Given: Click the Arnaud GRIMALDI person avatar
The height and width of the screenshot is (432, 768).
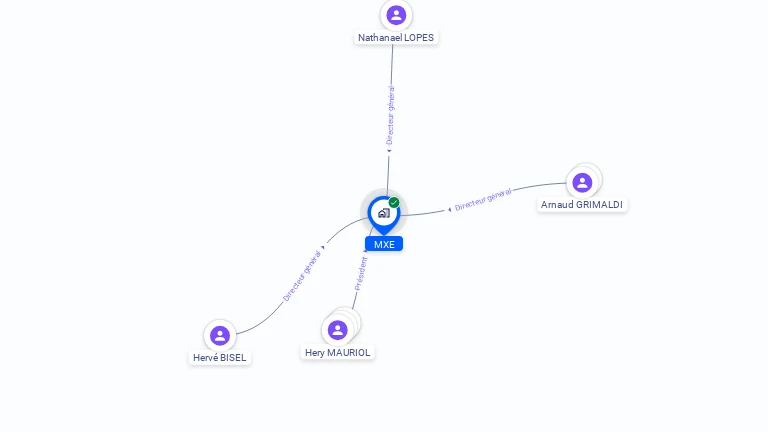Looking at the screenshot, I should (x=582, y=183).
